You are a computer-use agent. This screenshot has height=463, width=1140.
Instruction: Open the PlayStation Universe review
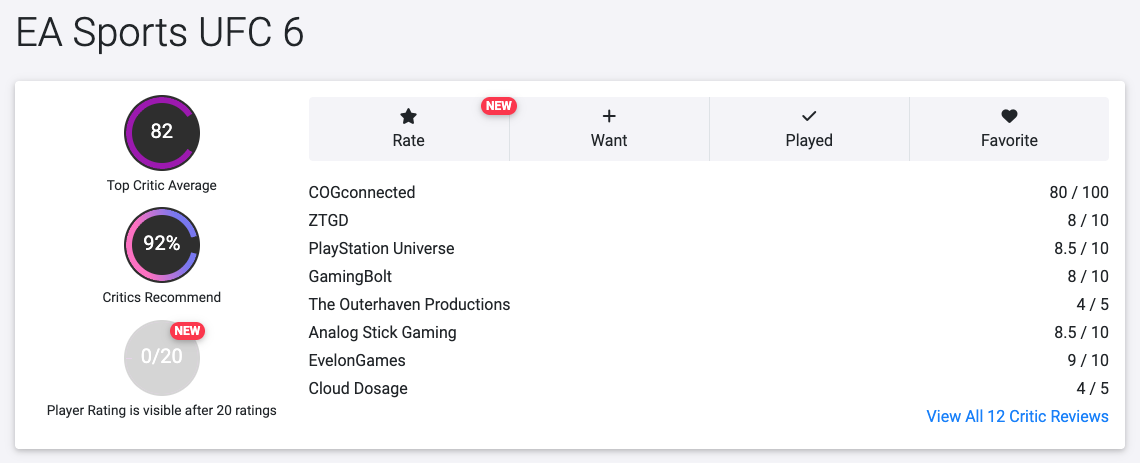(382, 249)
